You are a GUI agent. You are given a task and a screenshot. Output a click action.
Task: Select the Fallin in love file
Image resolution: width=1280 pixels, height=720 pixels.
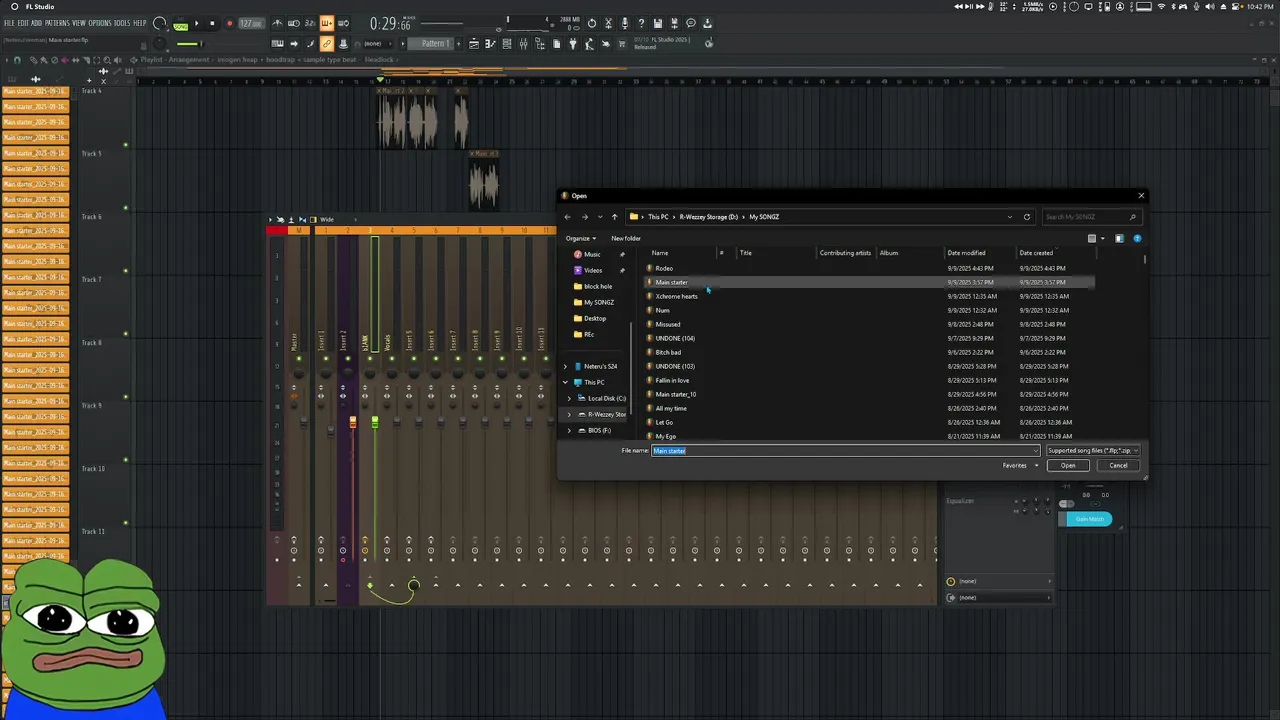pos(672,380)
